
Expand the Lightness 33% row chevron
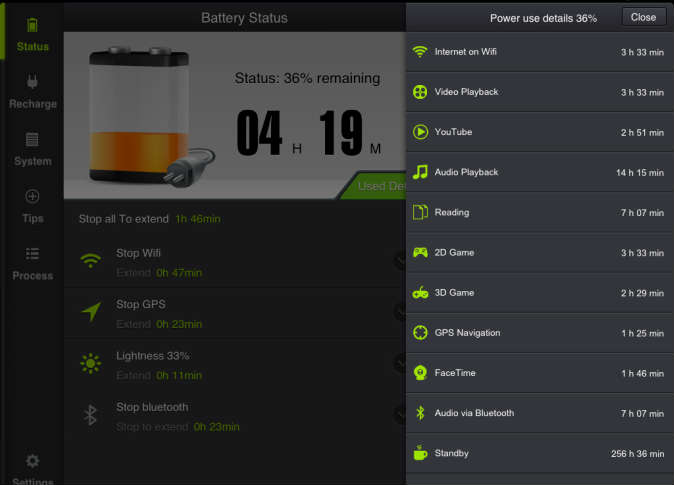tap(400, 364)
